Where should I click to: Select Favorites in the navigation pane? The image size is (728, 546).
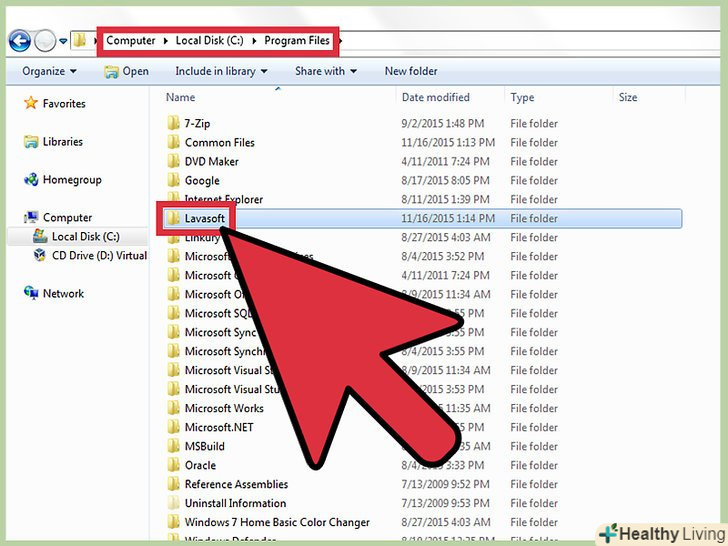[x=64, y=104]
